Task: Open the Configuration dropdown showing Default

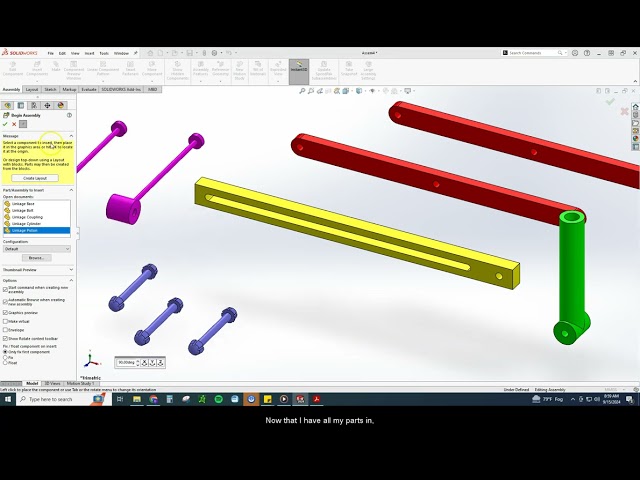Action: coord(37,249)
